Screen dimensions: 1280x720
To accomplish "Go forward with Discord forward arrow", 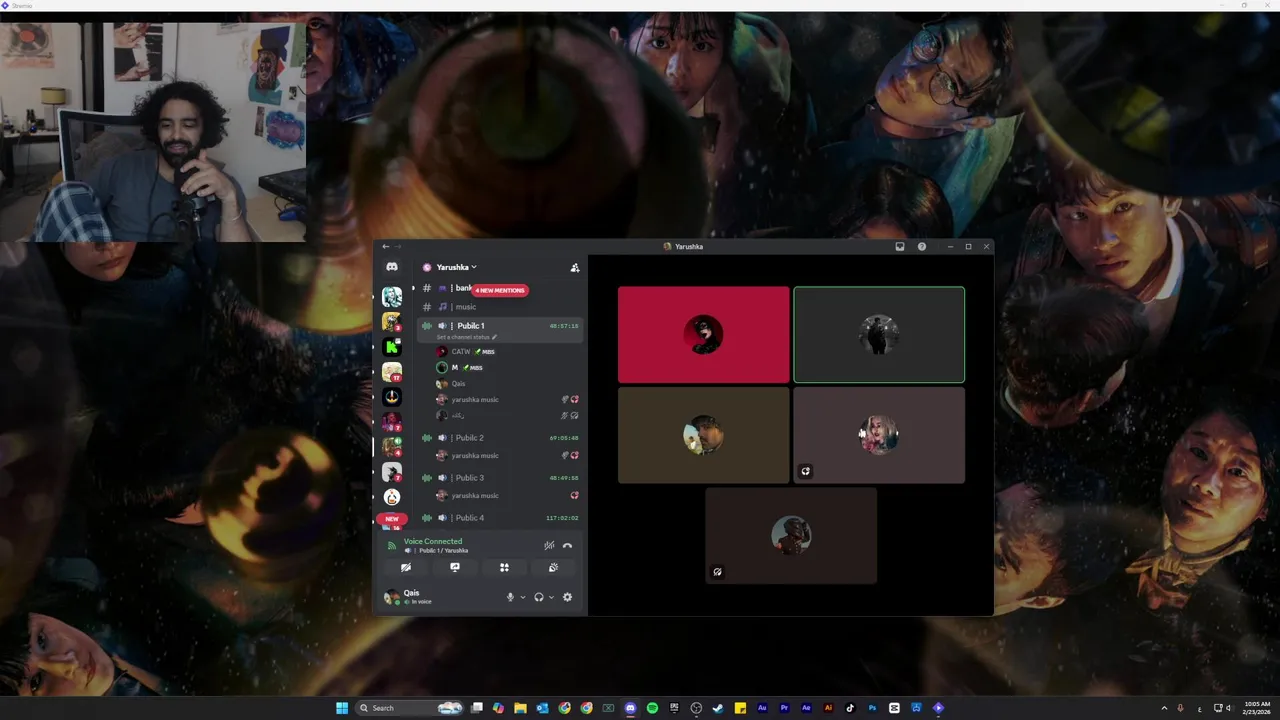I will pyautogui.click(x=398, y=246).
